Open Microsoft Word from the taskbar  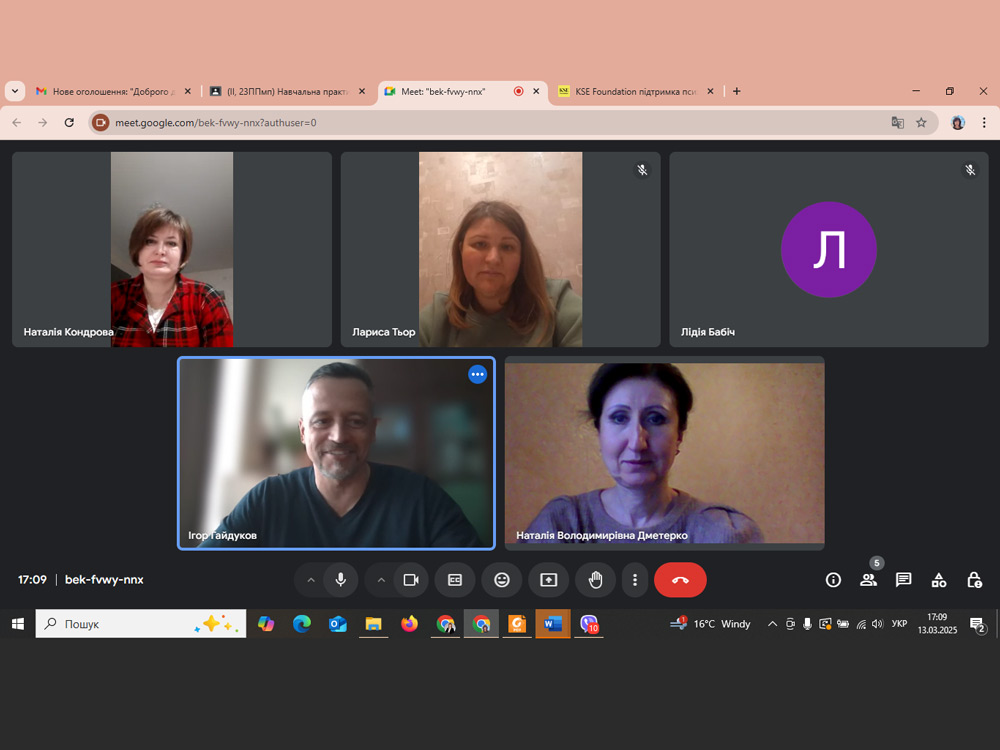pyautogui.click(x=553, y=624)
